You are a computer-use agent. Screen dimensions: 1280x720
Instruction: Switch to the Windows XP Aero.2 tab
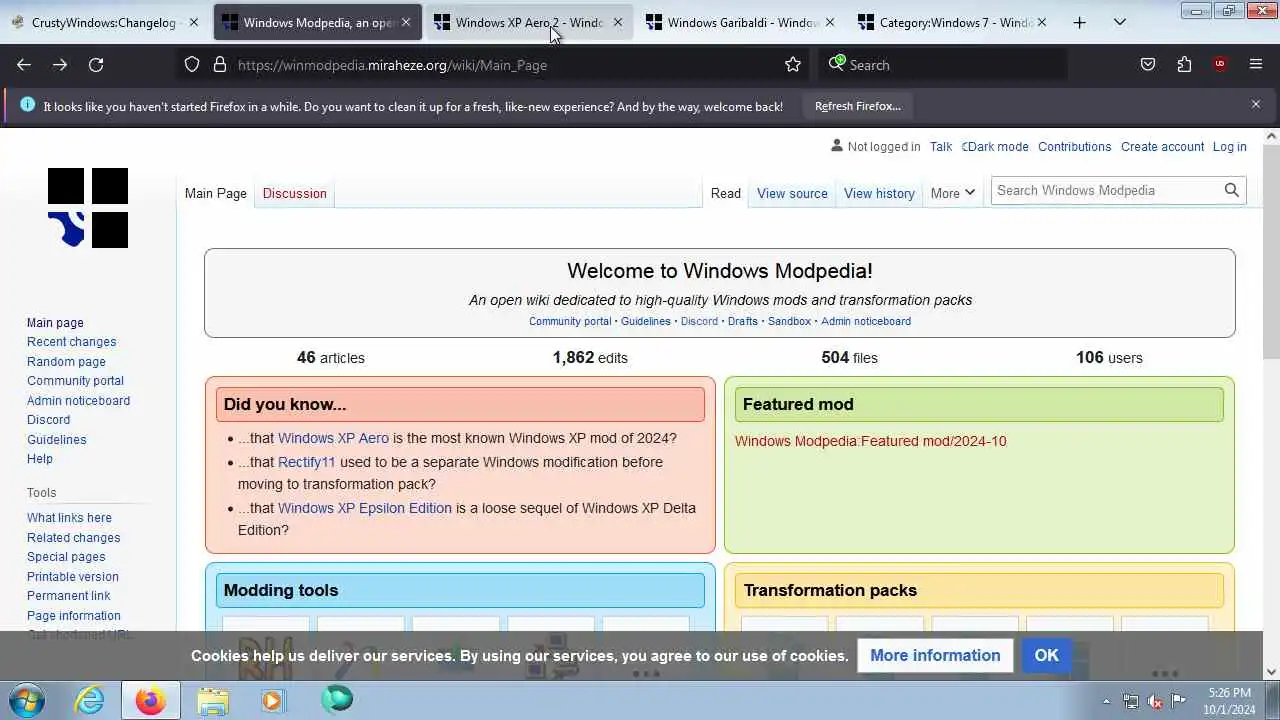tap(518, 22)
